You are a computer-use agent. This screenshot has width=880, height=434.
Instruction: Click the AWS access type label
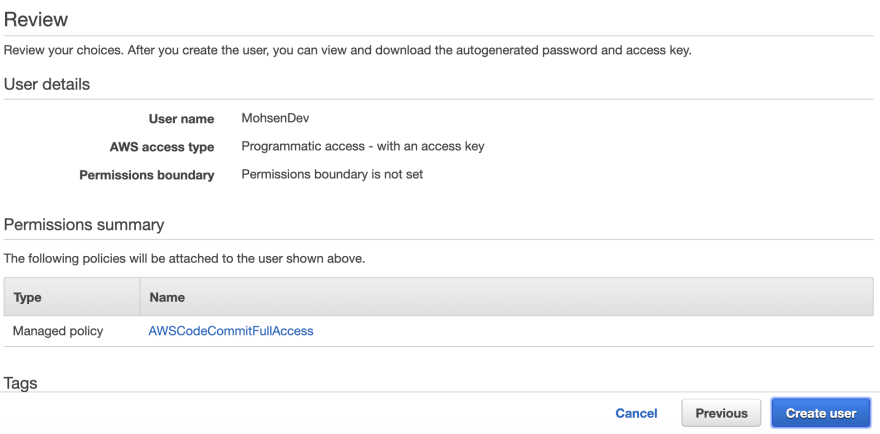pos(162,147)
